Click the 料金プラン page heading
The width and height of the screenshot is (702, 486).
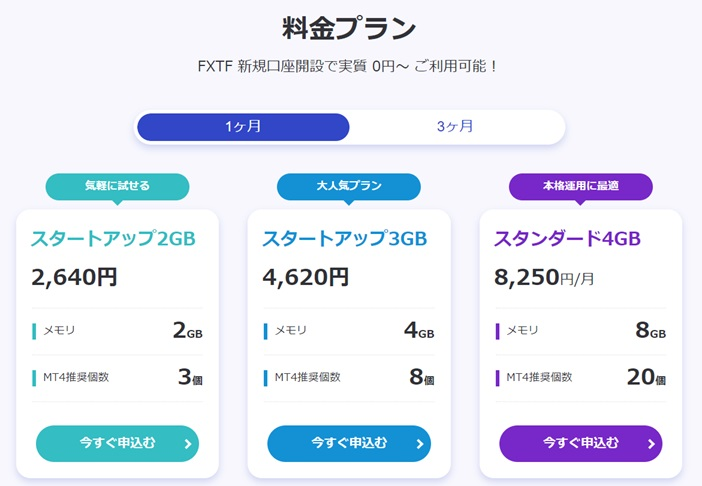[349, 28]
